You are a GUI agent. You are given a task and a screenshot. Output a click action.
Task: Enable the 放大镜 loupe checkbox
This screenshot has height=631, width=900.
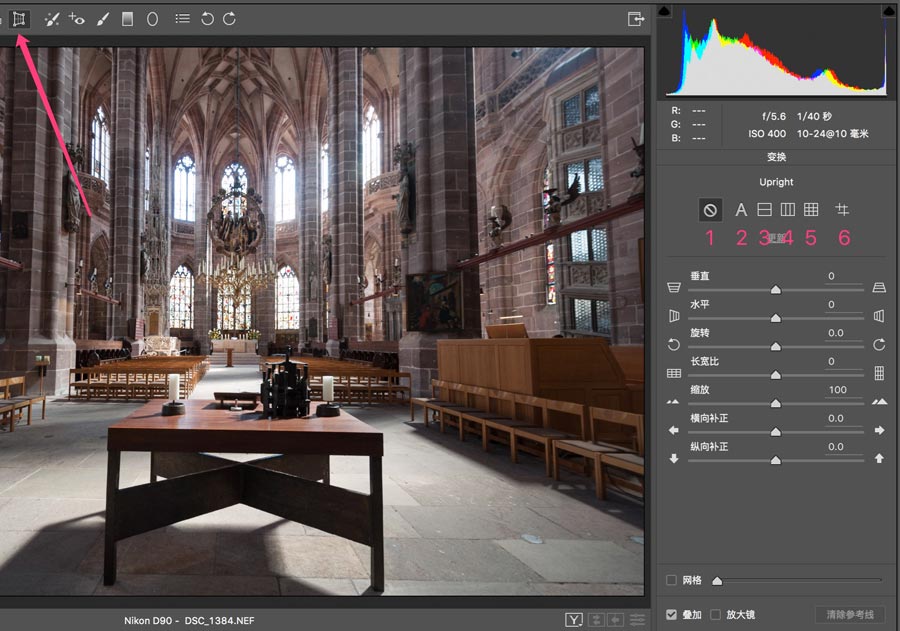[x=715, y=614]
